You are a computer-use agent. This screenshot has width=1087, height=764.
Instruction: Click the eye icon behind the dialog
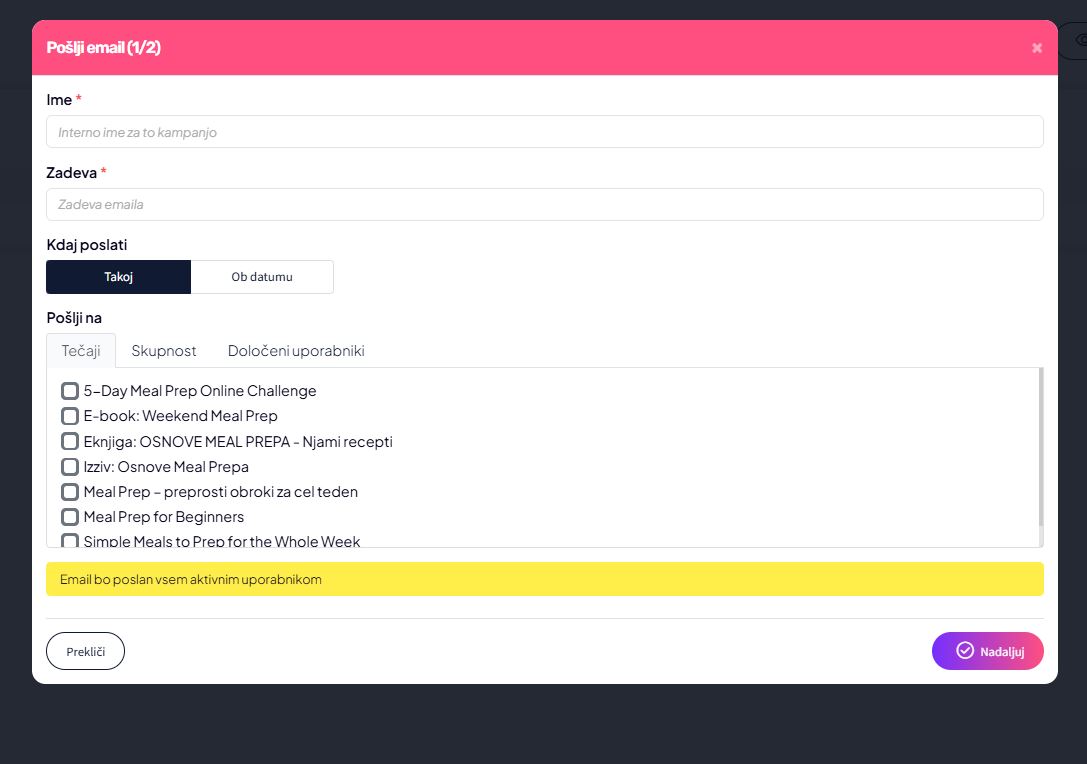point(1079,40)
